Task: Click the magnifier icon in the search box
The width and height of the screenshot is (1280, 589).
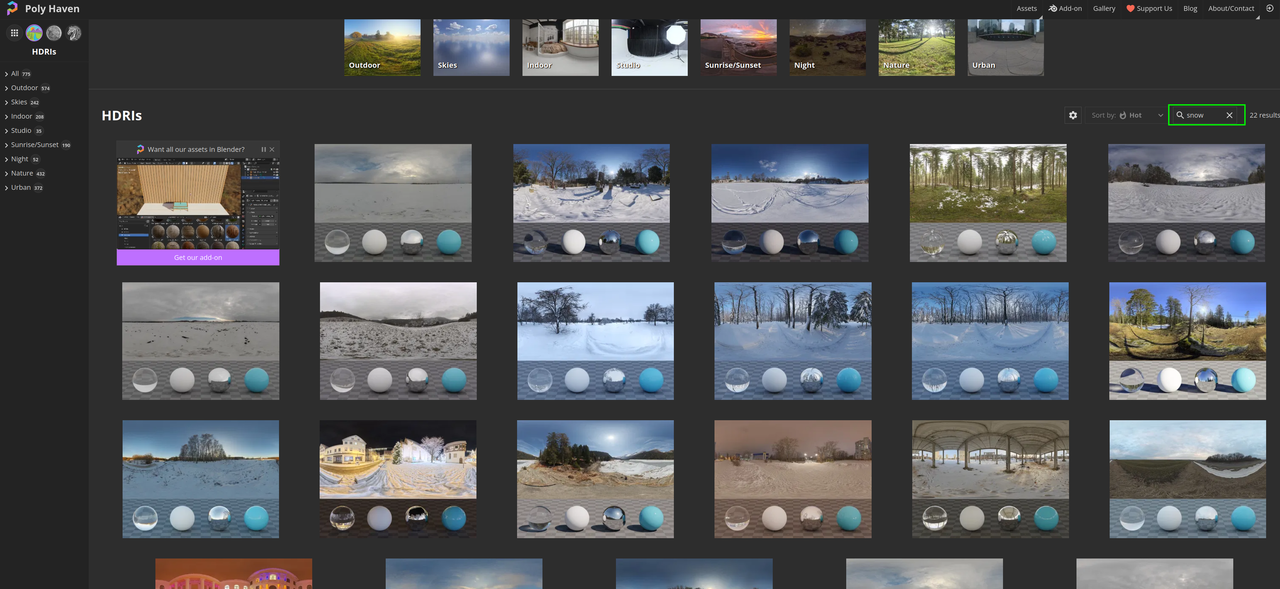Action: coord(1180,115)
